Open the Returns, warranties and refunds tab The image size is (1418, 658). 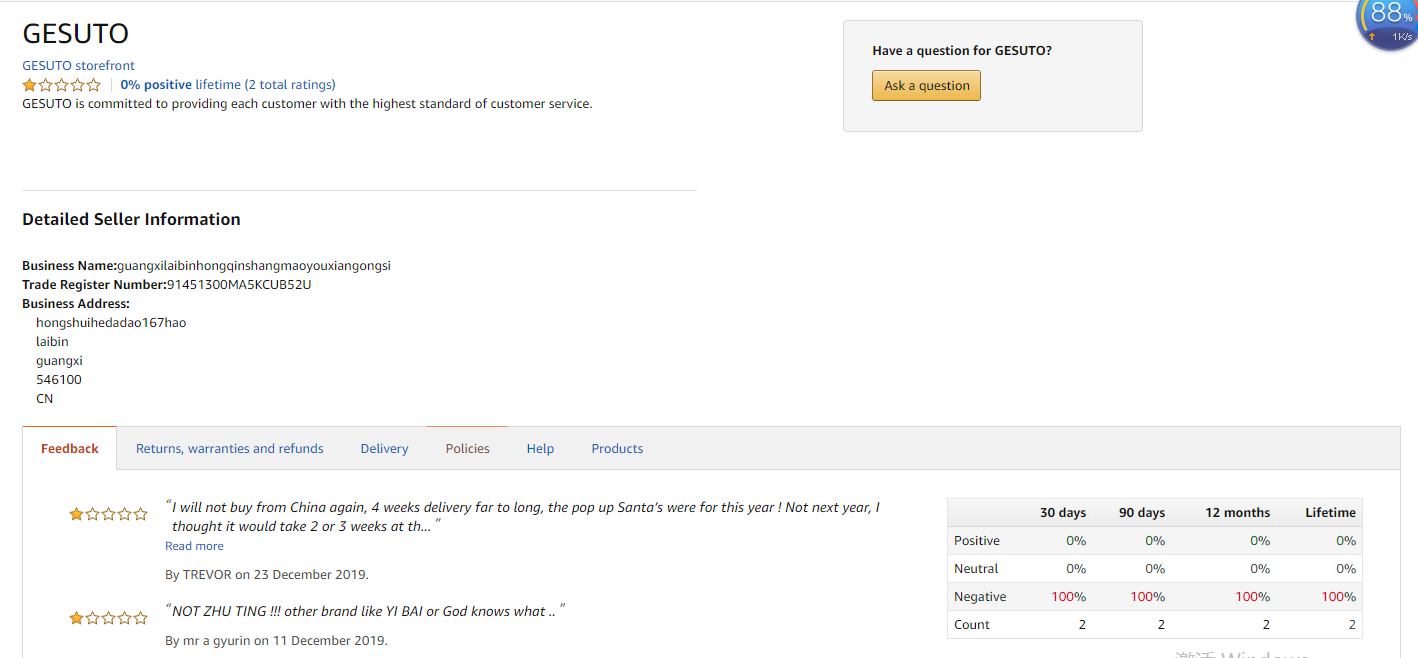pos(230,449)
